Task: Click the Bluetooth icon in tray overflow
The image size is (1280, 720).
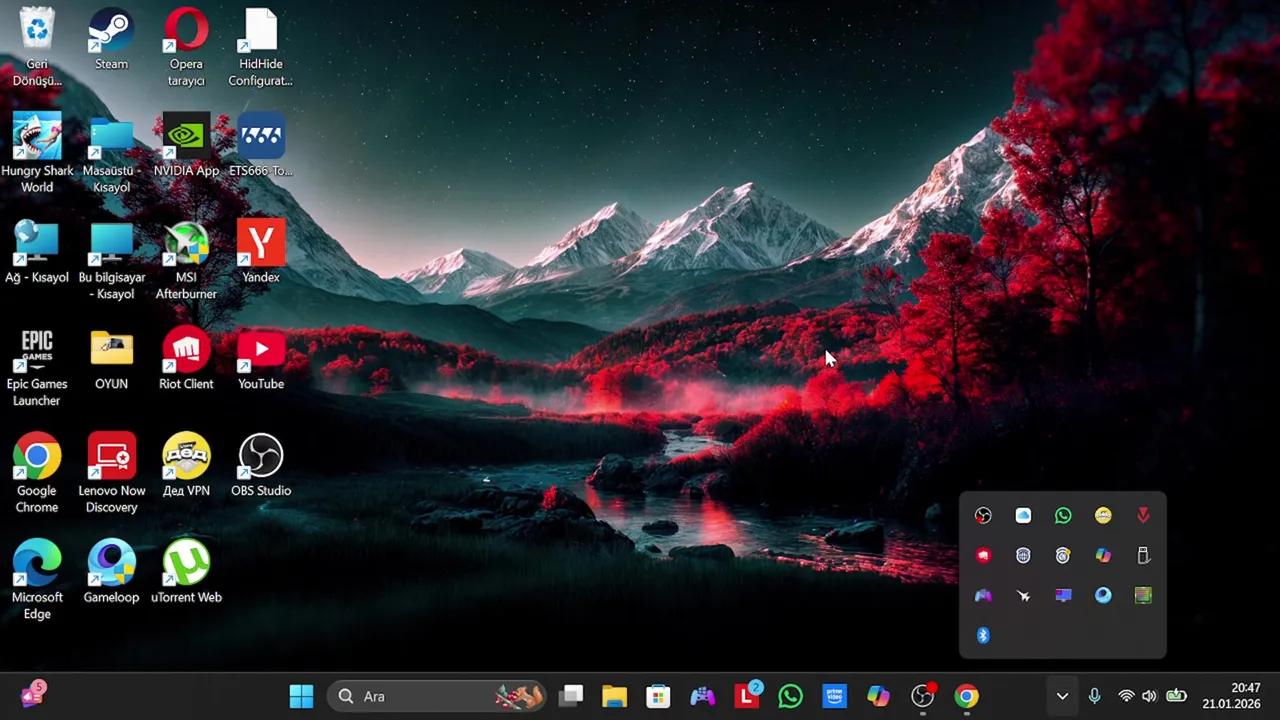Action: pyautogui.click(x=983, y=635)
